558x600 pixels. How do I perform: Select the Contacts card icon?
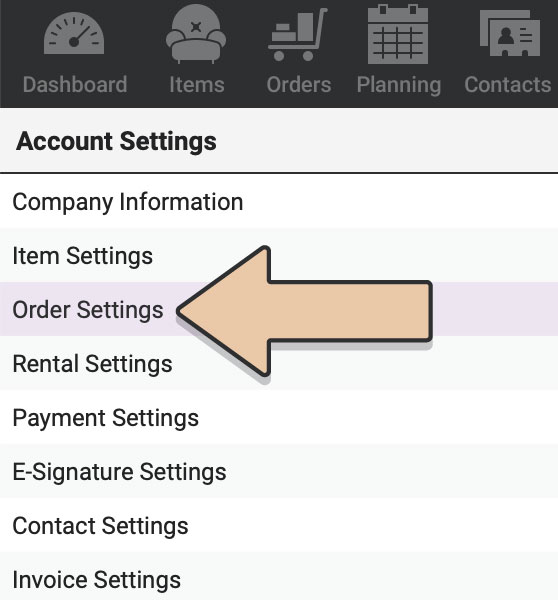coord(510,33)
